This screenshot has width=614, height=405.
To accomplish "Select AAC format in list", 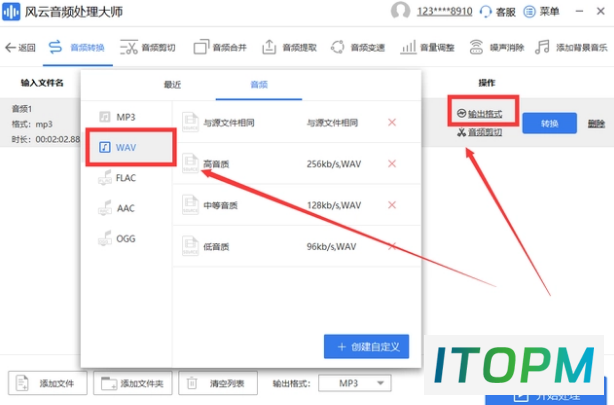I will pyautogui.click(x=126, y=208).
